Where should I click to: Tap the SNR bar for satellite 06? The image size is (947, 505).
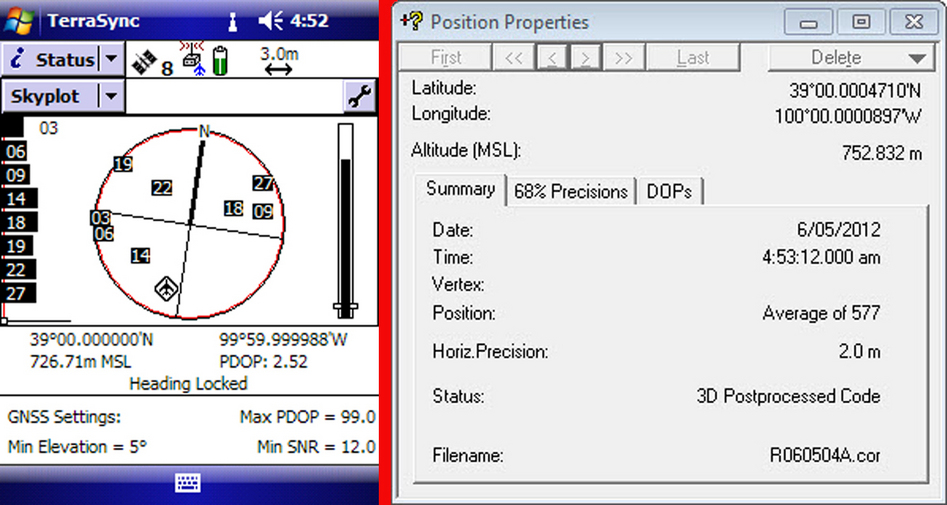click(14, 152)
